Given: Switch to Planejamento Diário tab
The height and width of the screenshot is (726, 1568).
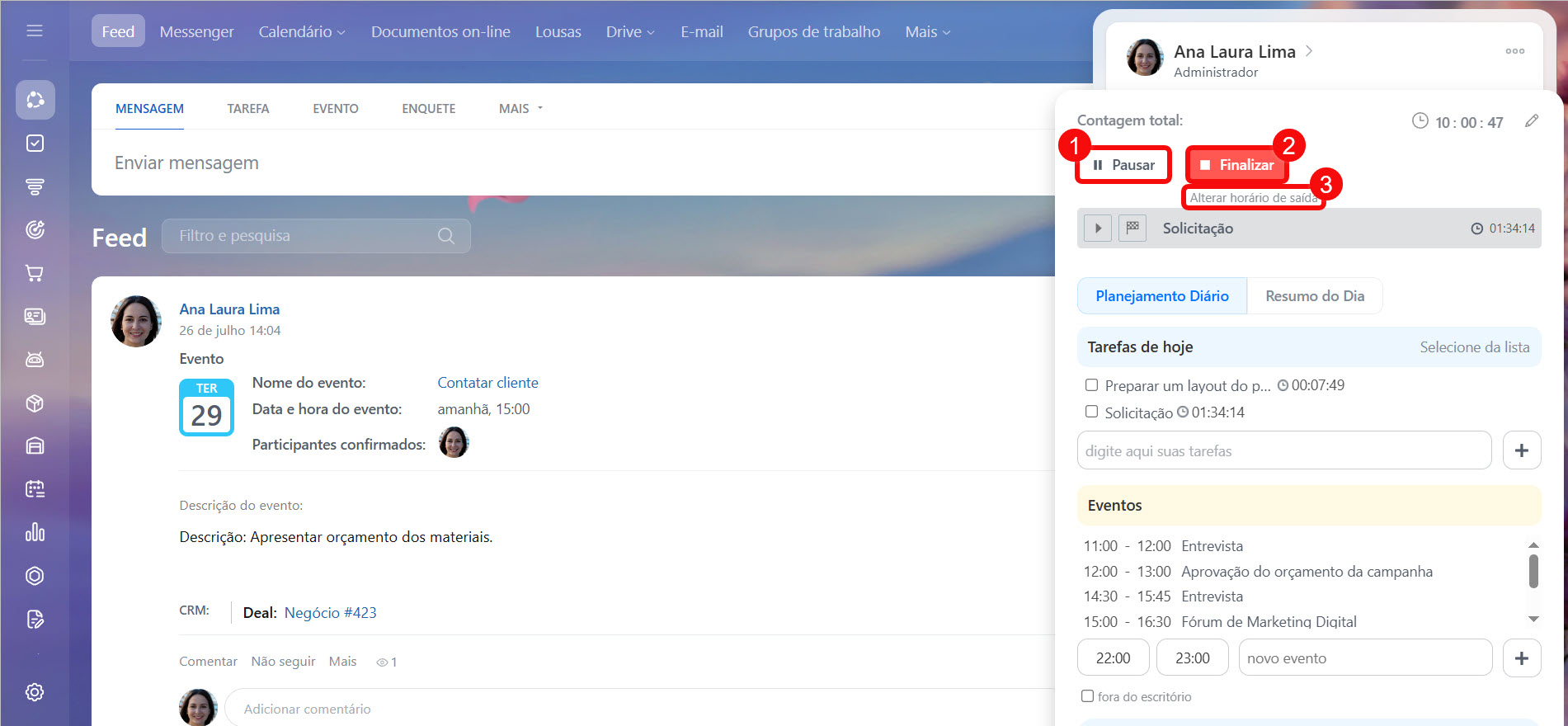Looking at the screenshot, I should (x=1162, y=296).
